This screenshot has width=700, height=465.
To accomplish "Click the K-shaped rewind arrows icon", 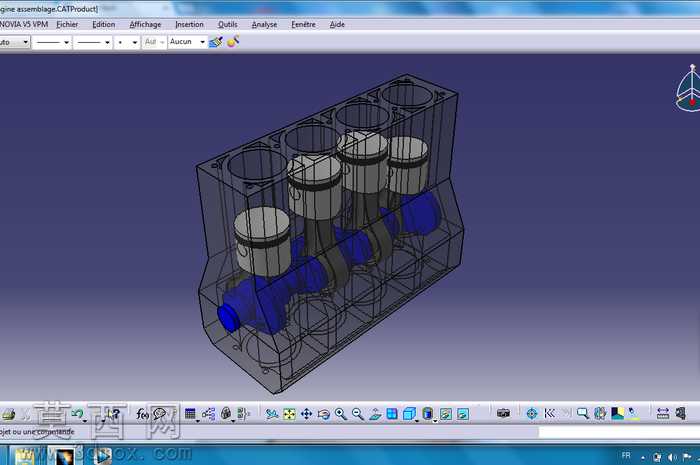I will point(549,414).
